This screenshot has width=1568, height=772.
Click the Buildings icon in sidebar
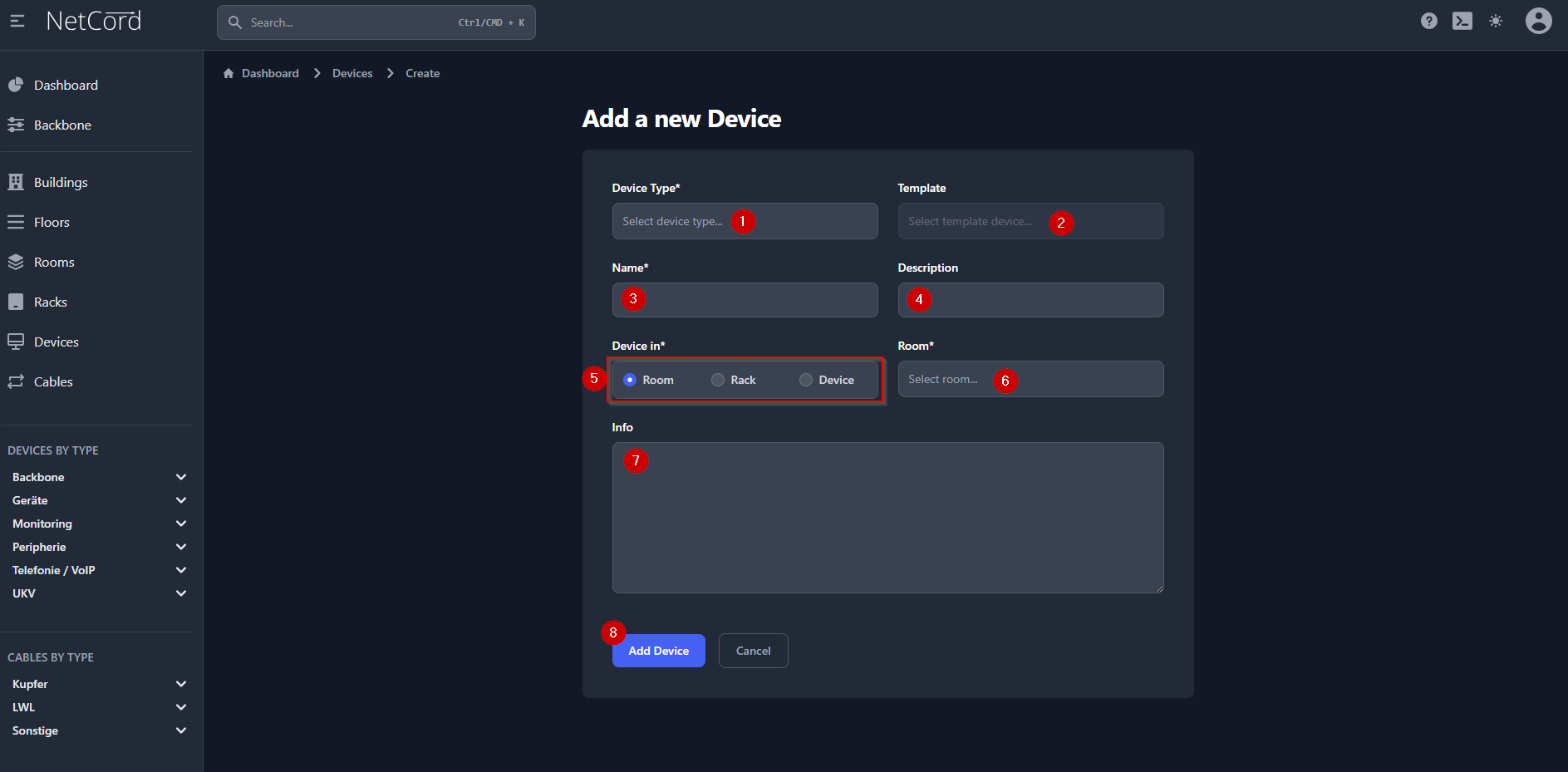pos(16,182)
